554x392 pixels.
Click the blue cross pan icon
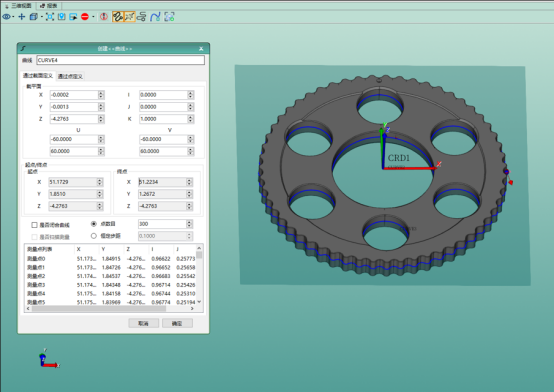point(22,17)
